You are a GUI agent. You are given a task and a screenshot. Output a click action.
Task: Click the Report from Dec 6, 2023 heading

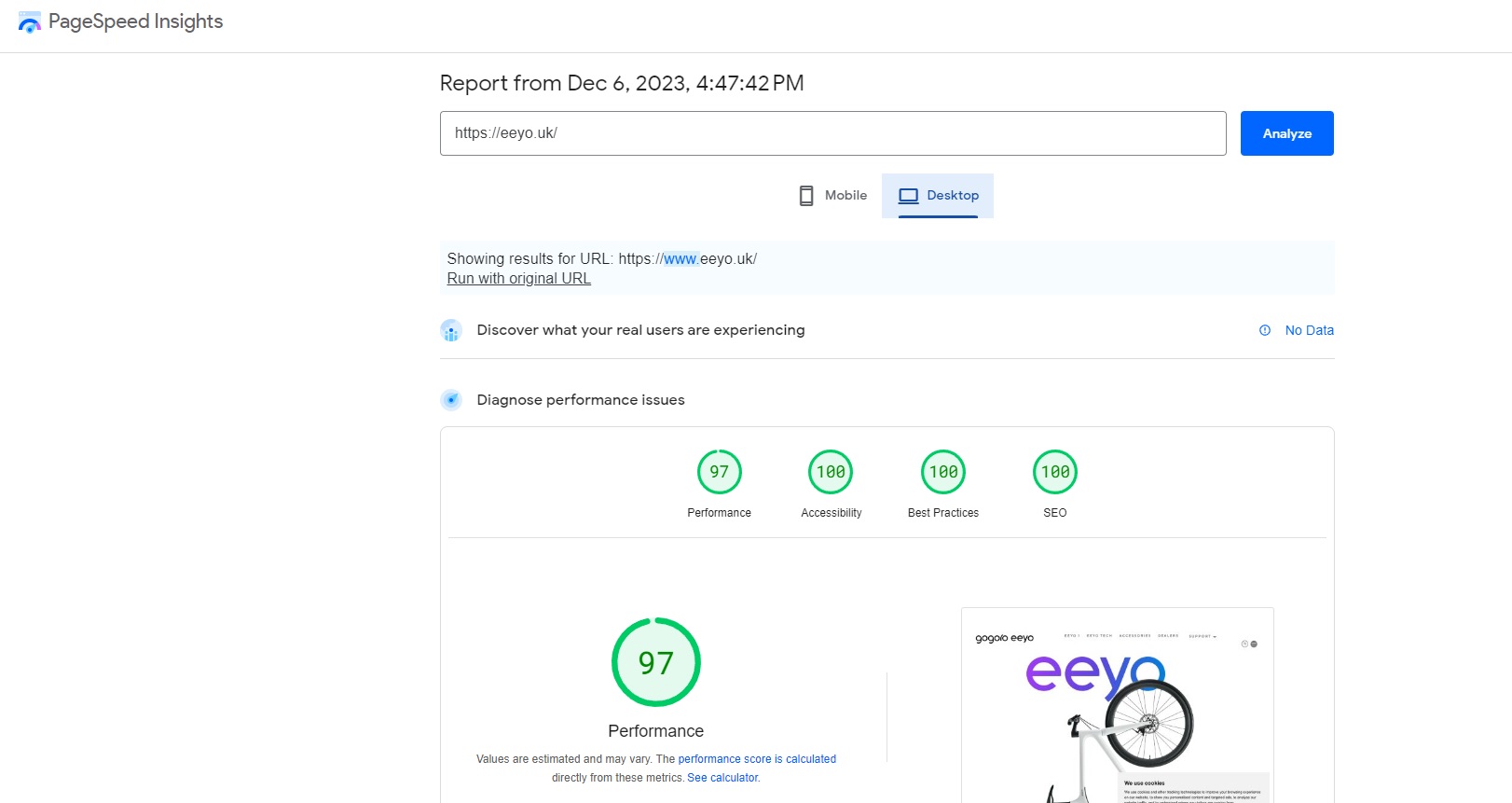[622, 83]
